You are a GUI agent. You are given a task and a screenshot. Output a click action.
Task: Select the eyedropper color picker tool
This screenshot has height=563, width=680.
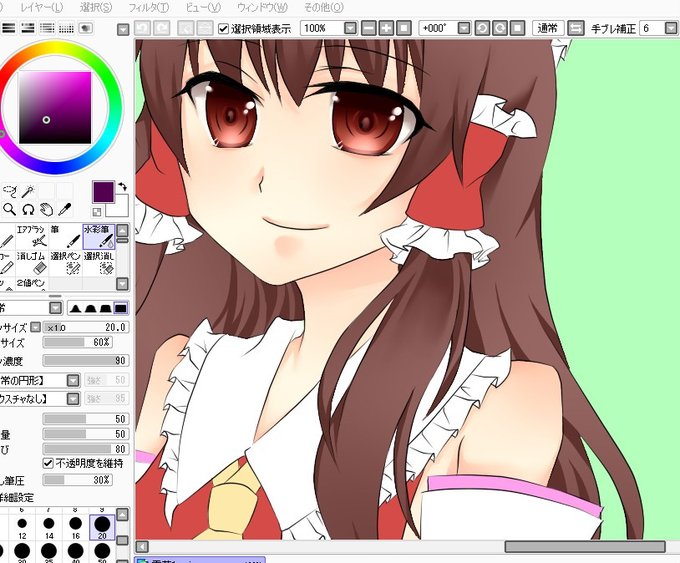pyautogui.click(x=65, y=209)
